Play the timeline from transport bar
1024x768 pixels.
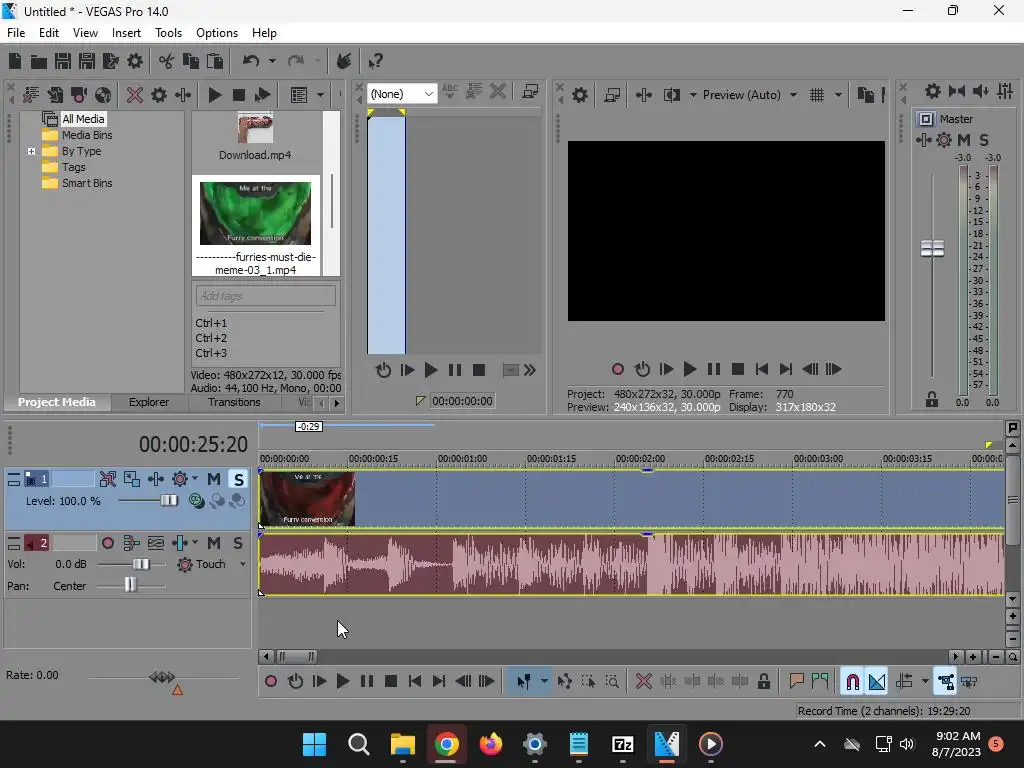click(342, 682)
